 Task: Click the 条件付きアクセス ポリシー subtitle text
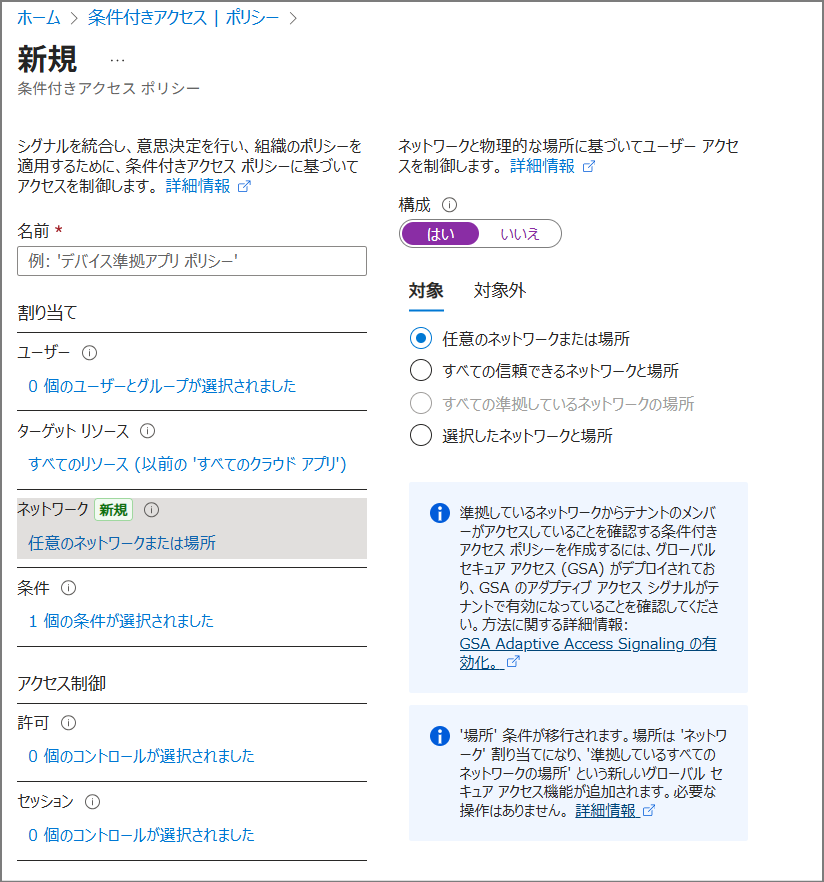109,88
